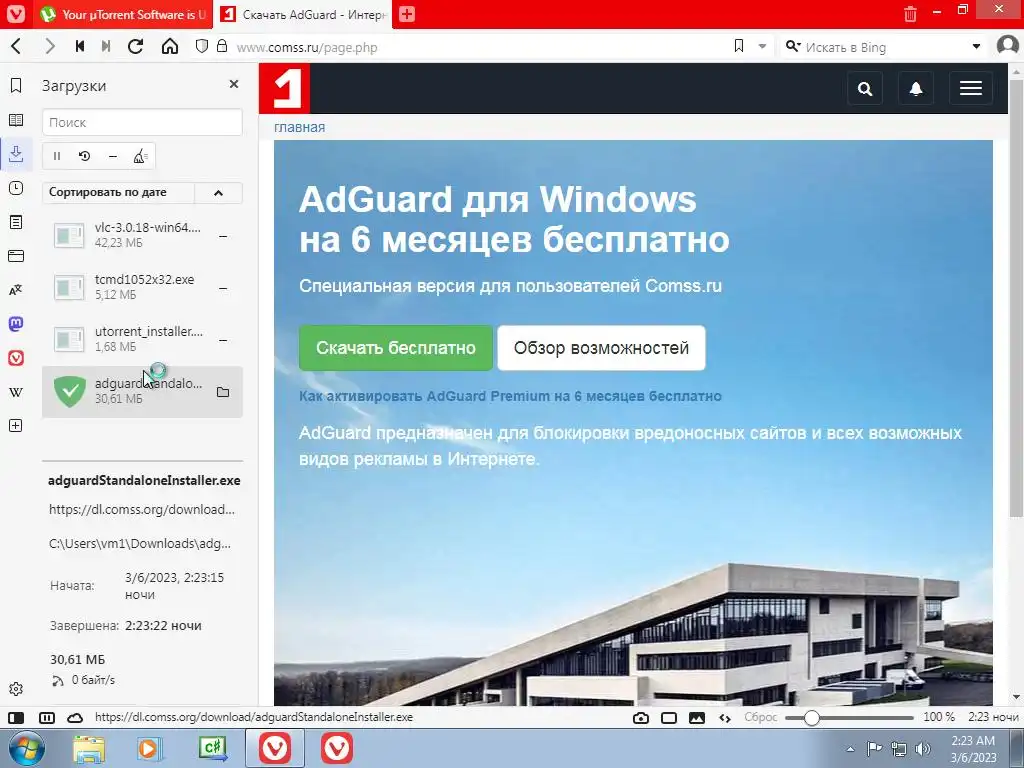Adjust the page zoom slider

point(849,718)
